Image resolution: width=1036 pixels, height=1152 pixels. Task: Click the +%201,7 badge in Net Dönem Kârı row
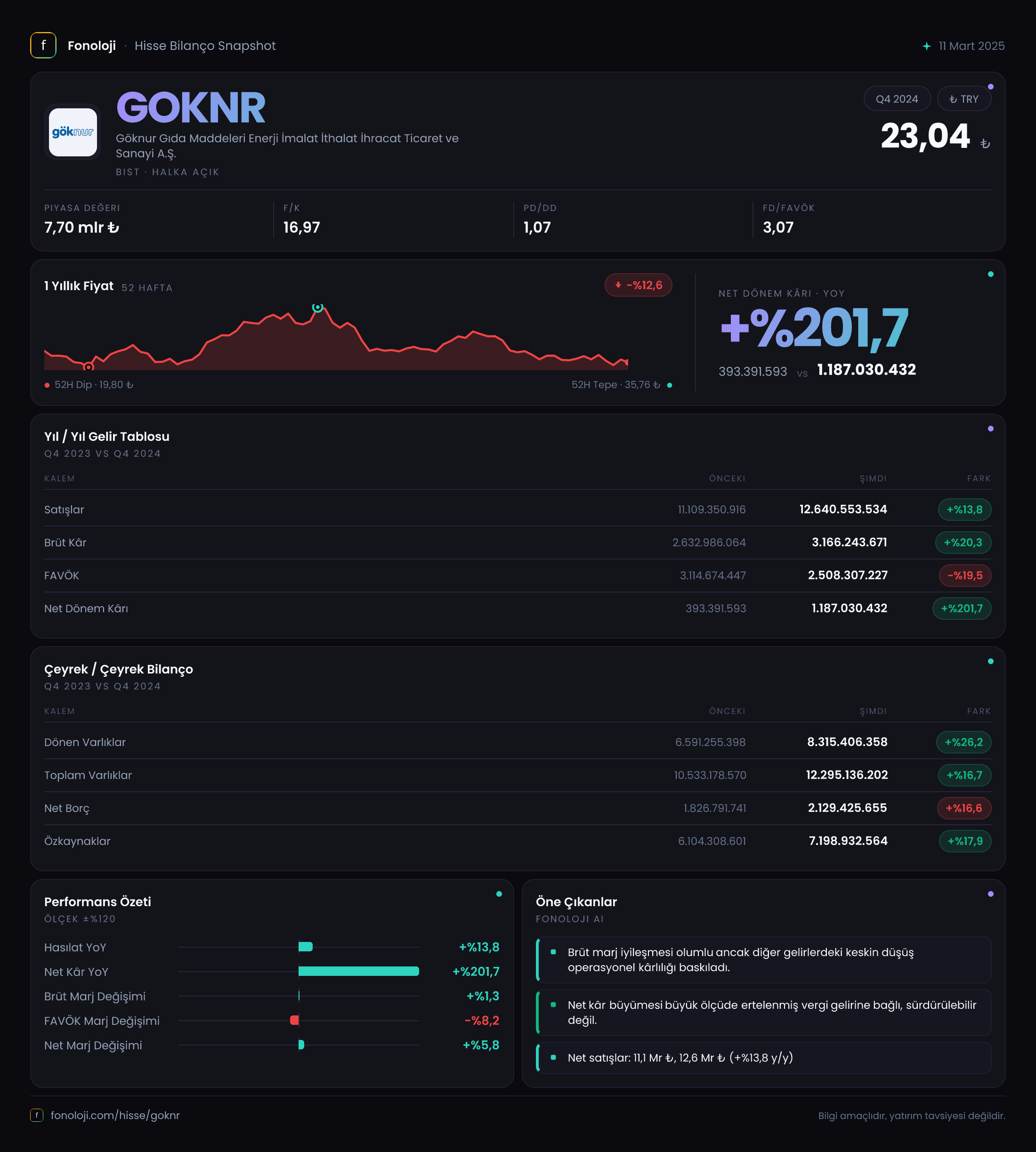click(x=962, y=608)
